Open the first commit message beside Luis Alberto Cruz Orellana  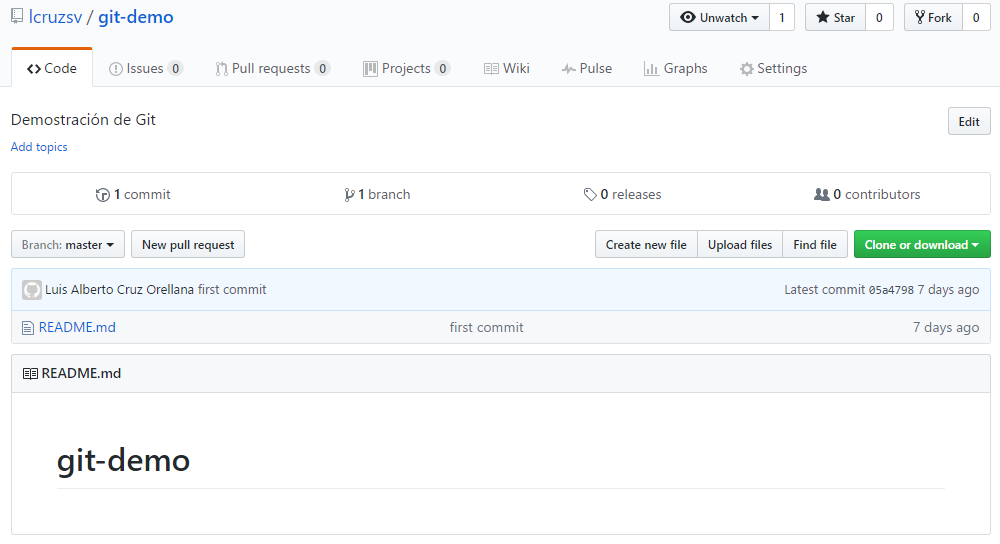pyautogui.click(x=232, y=290)
